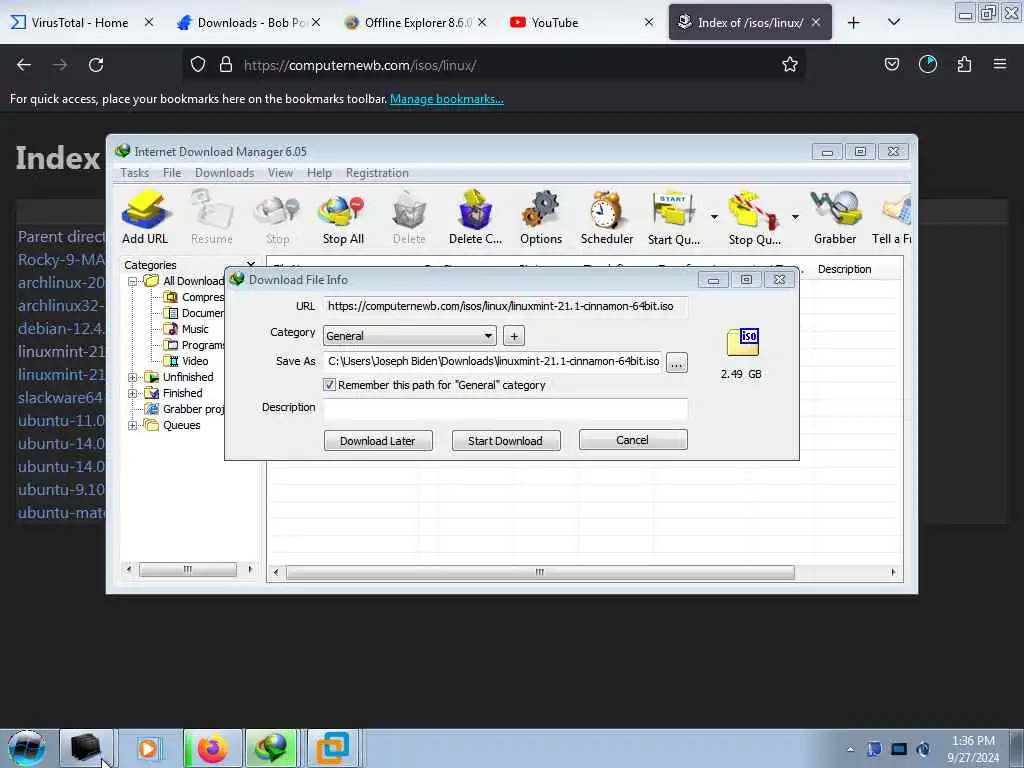Image resolution: width=1024 pixels, height=768 pixels.
Task: Click the iso file type icon
Action: [x=743, y=342]
